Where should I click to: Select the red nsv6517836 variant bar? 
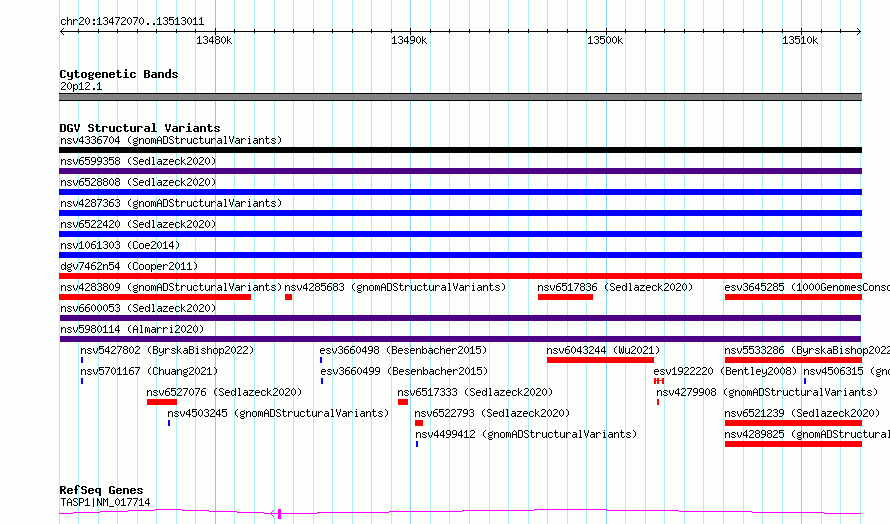point(565,297)
